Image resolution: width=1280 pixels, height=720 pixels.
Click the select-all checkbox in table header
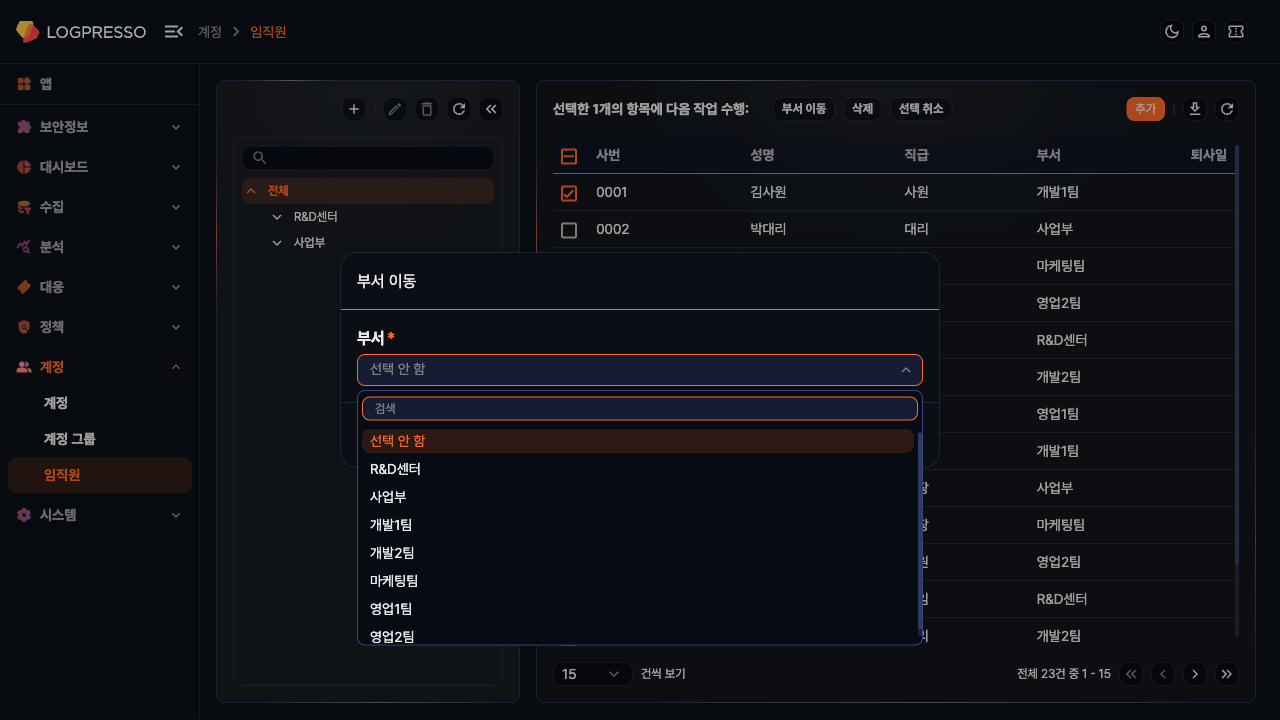coord(569,155)
